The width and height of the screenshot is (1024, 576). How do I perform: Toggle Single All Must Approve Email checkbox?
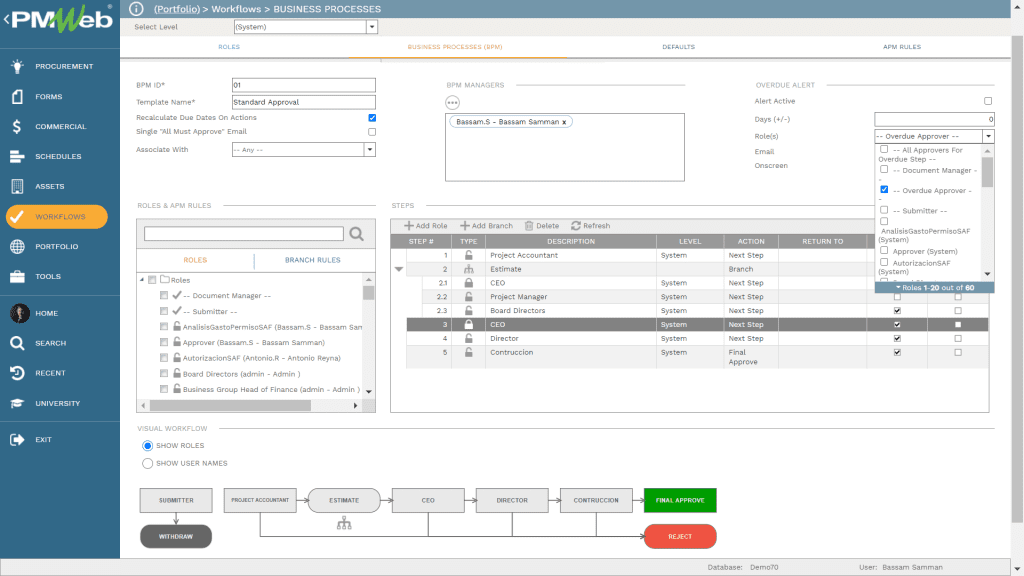pos(372,132)
